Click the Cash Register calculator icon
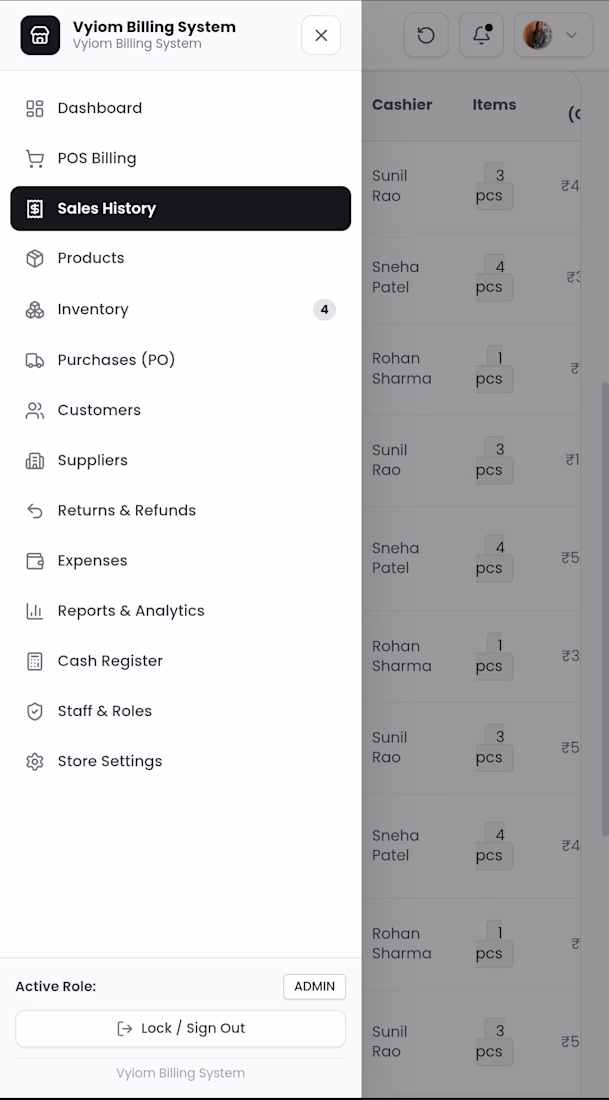This screenshot has width=609, height=1100. (x=34, y=662)
